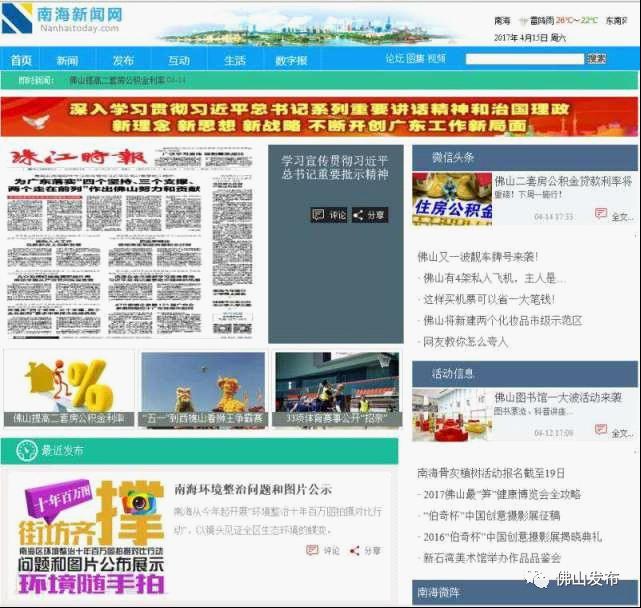Open link 佛山将新建两个化妆品市级示范区
Viewport: 641px width, 608px height.
(x=502, y=320)
